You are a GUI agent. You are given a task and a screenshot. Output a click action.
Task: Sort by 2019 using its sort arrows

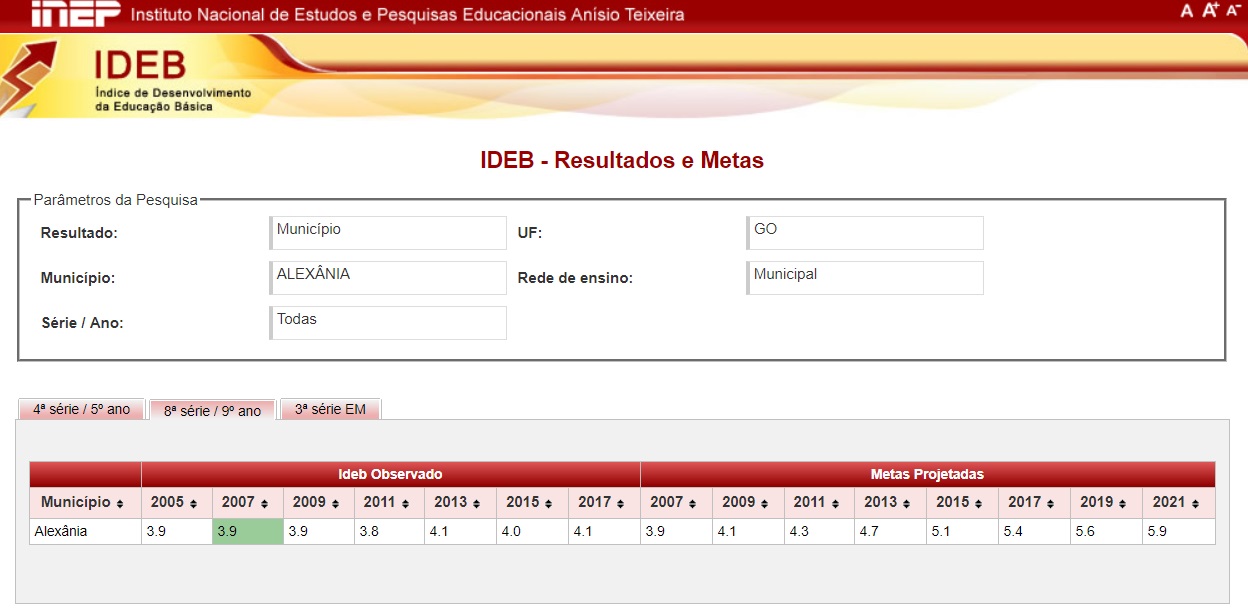tap(1122, 503)
